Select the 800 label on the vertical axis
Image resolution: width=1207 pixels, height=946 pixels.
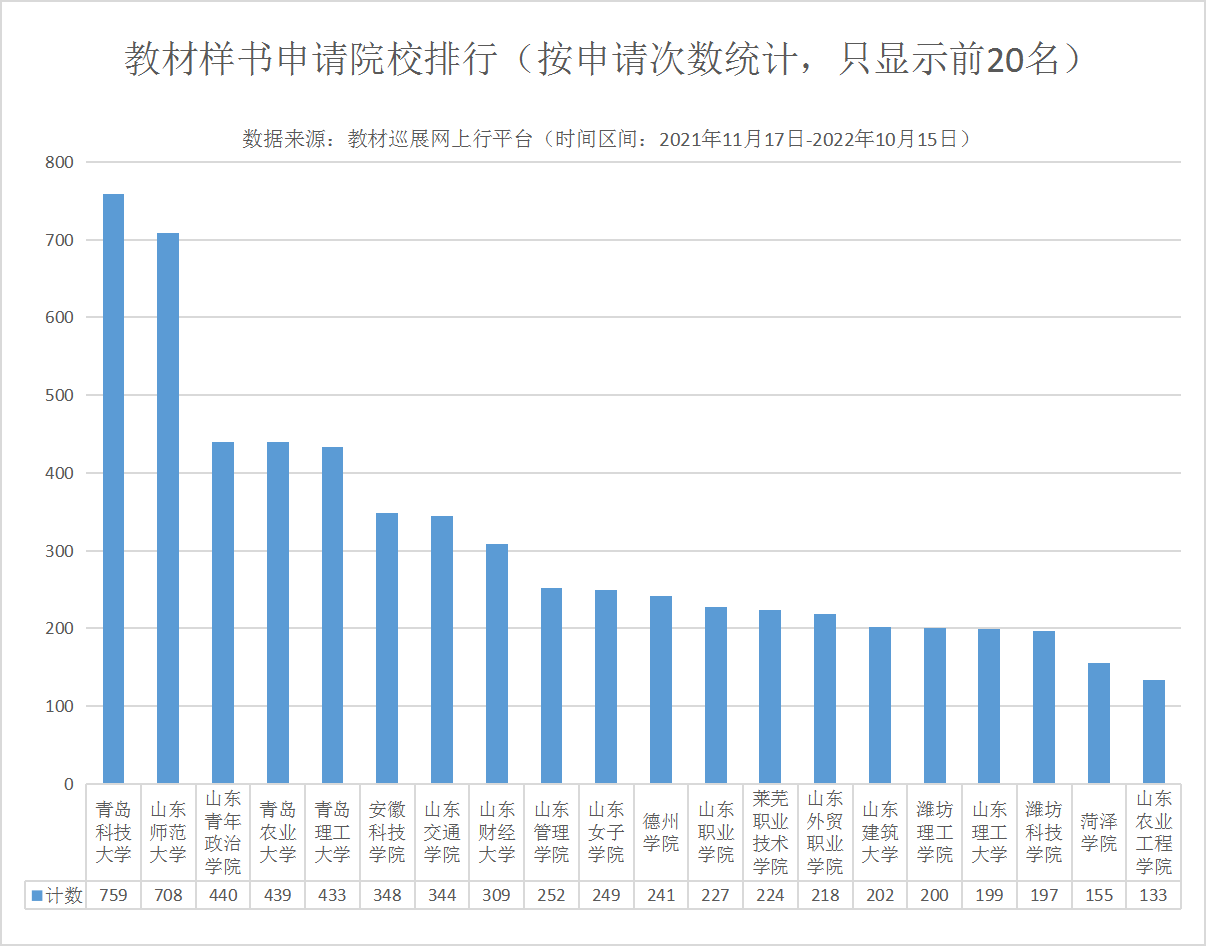click(60, 162)
